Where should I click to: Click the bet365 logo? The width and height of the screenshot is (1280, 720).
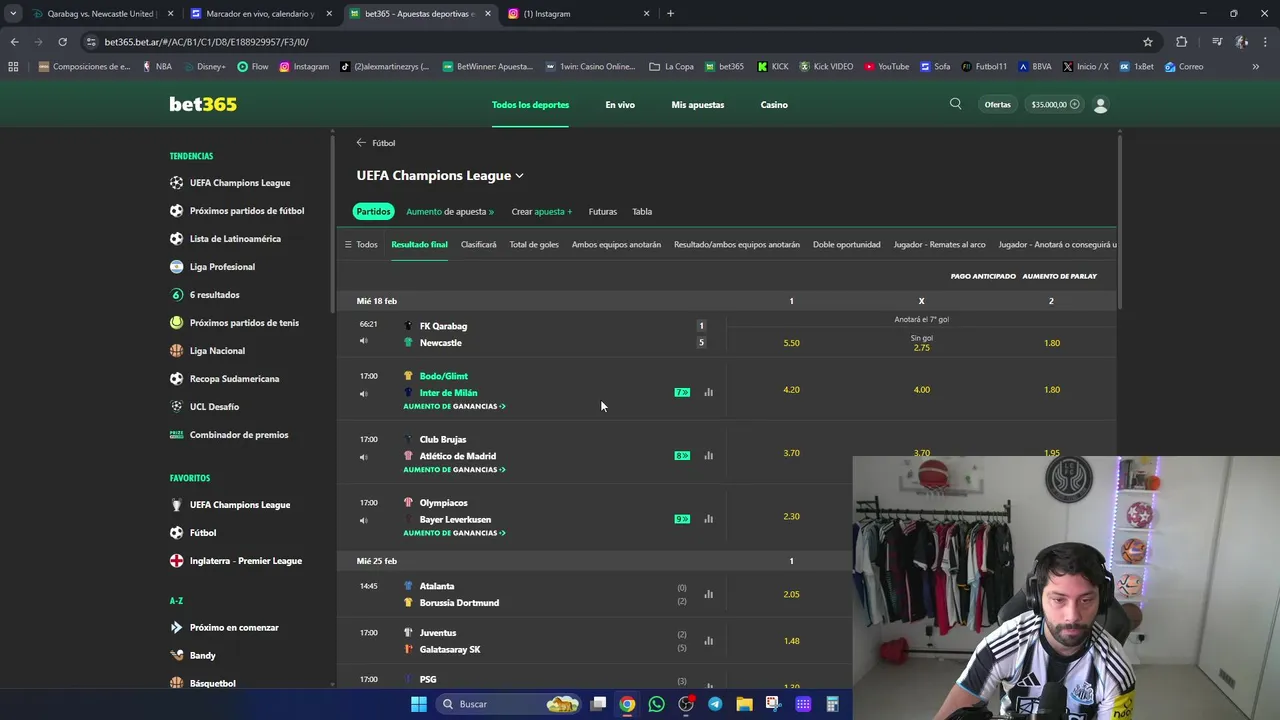tap(203, 104)
